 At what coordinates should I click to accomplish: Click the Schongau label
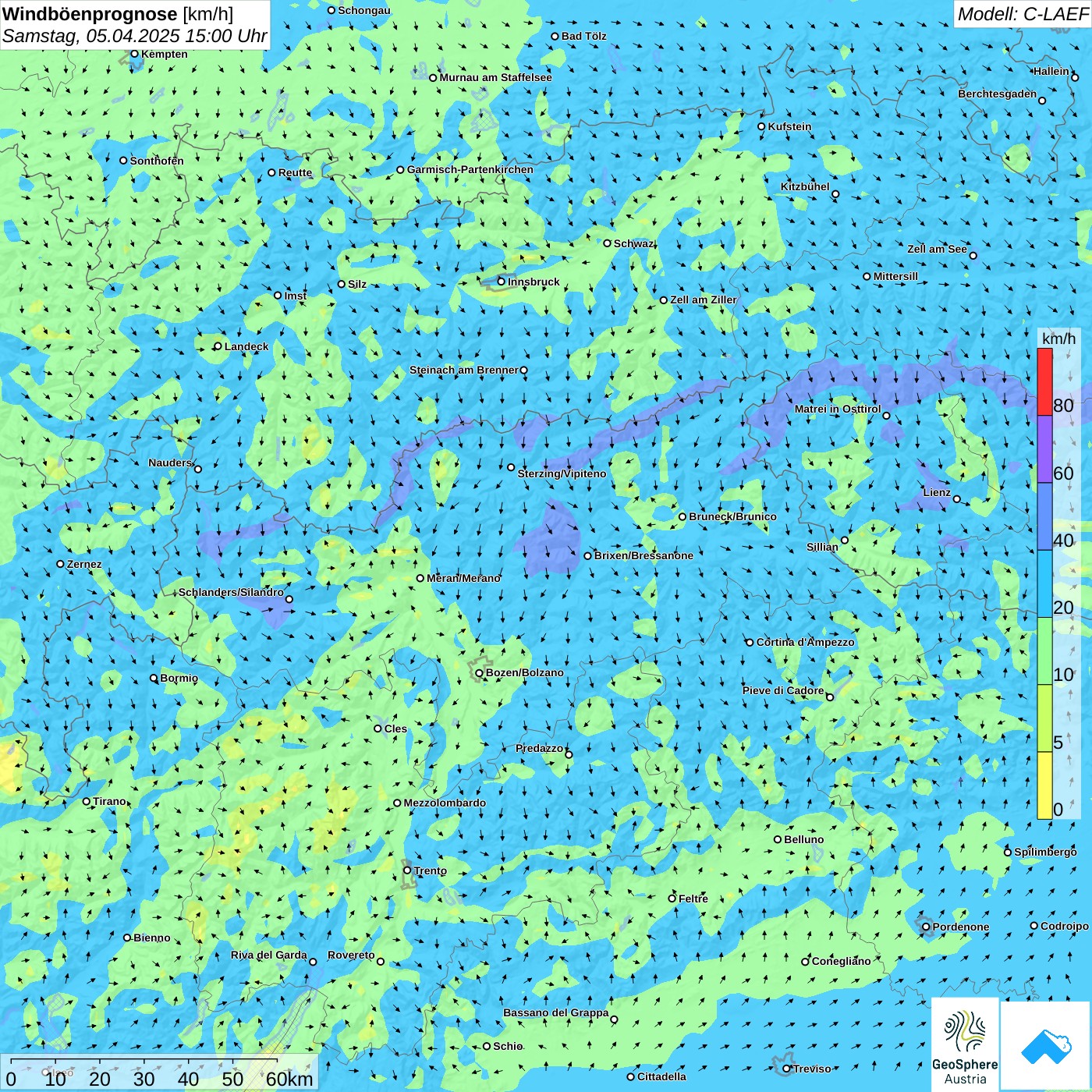[x=363, y=10]
